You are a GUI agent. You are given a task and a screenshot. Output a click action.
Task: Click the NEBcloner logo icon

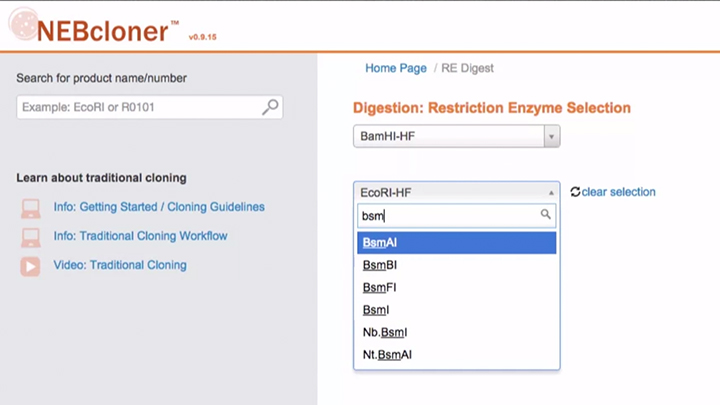[x=19, y=24]
